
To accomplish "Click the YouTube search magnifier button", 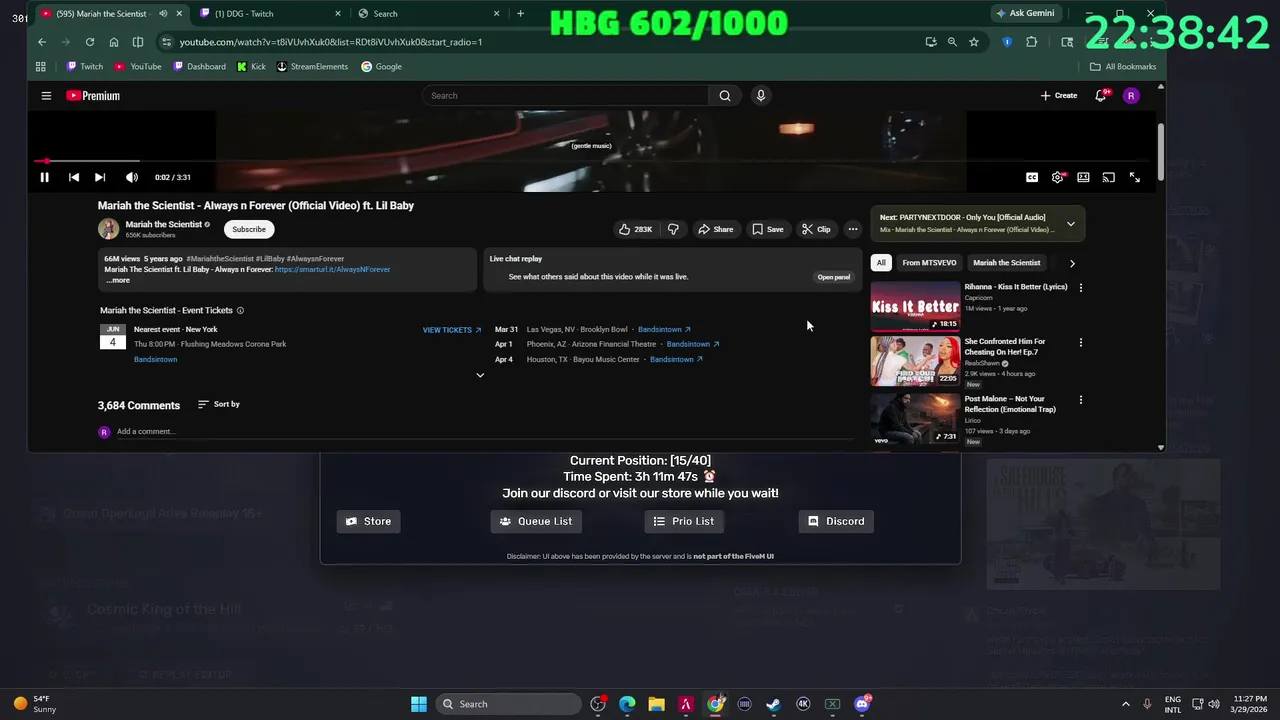I will (725, 96).
